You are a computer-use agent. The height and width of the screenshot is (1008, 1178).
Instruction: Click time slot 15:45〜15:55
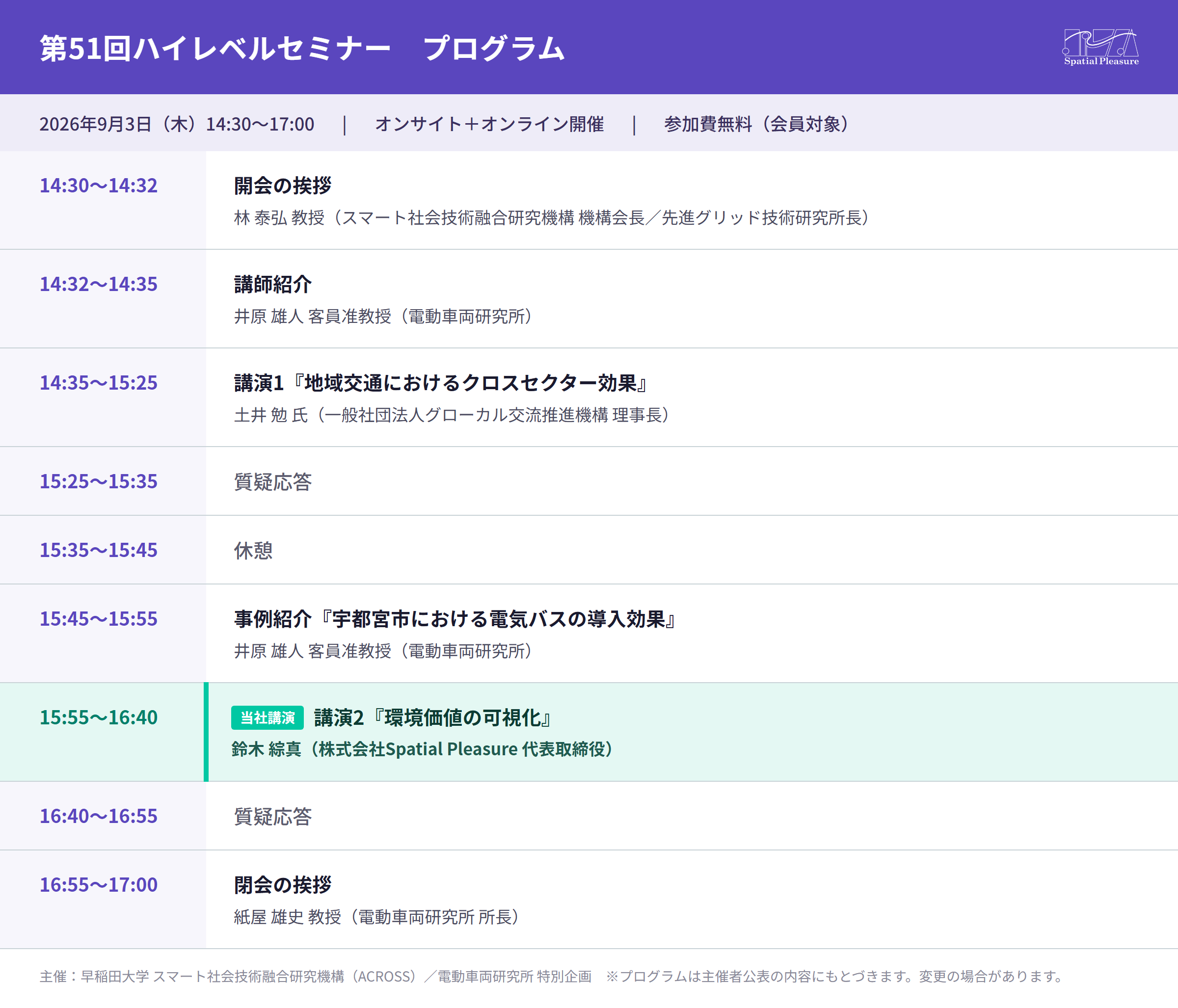click(x=98, y=618)
